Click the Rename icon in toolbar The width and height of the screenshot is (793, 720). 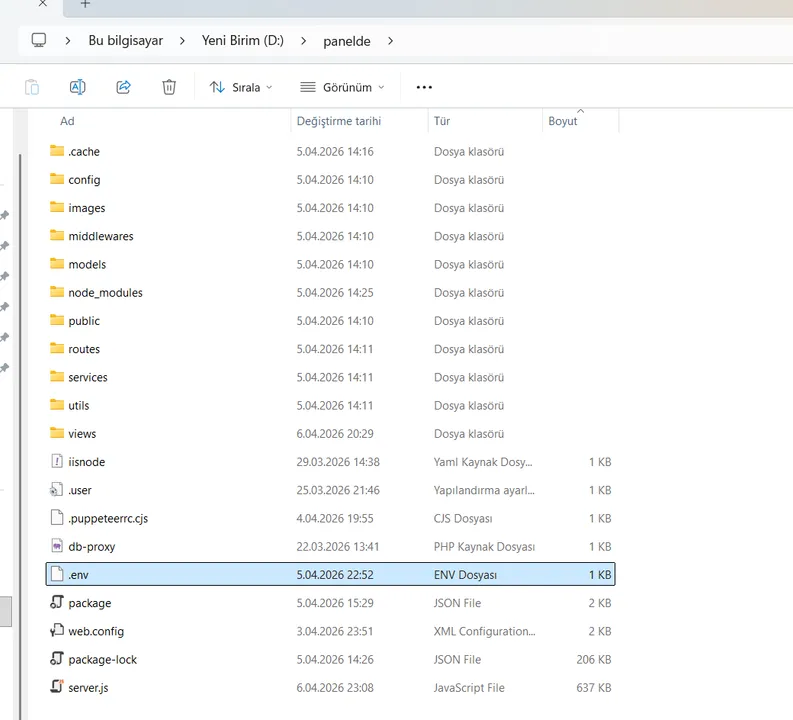click(77, 87)
